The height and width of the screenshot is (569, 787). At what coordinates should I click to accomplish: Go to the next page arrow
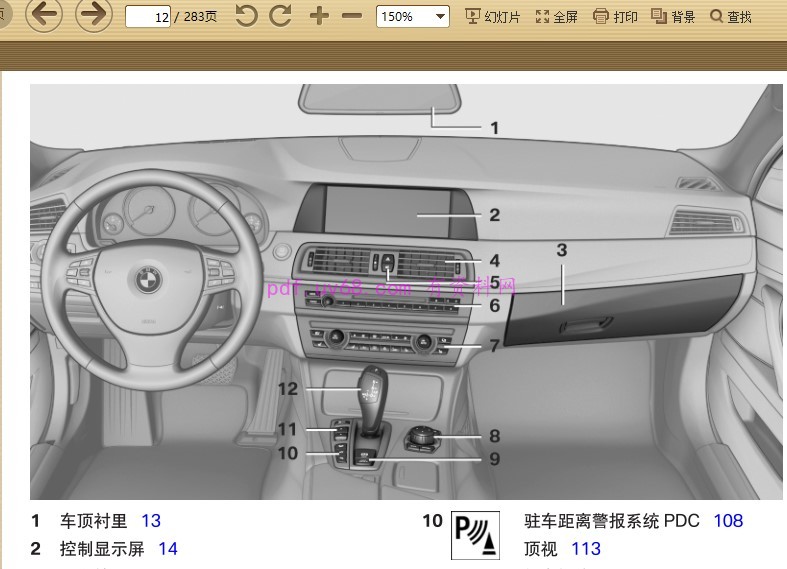(x=94, y=15)
